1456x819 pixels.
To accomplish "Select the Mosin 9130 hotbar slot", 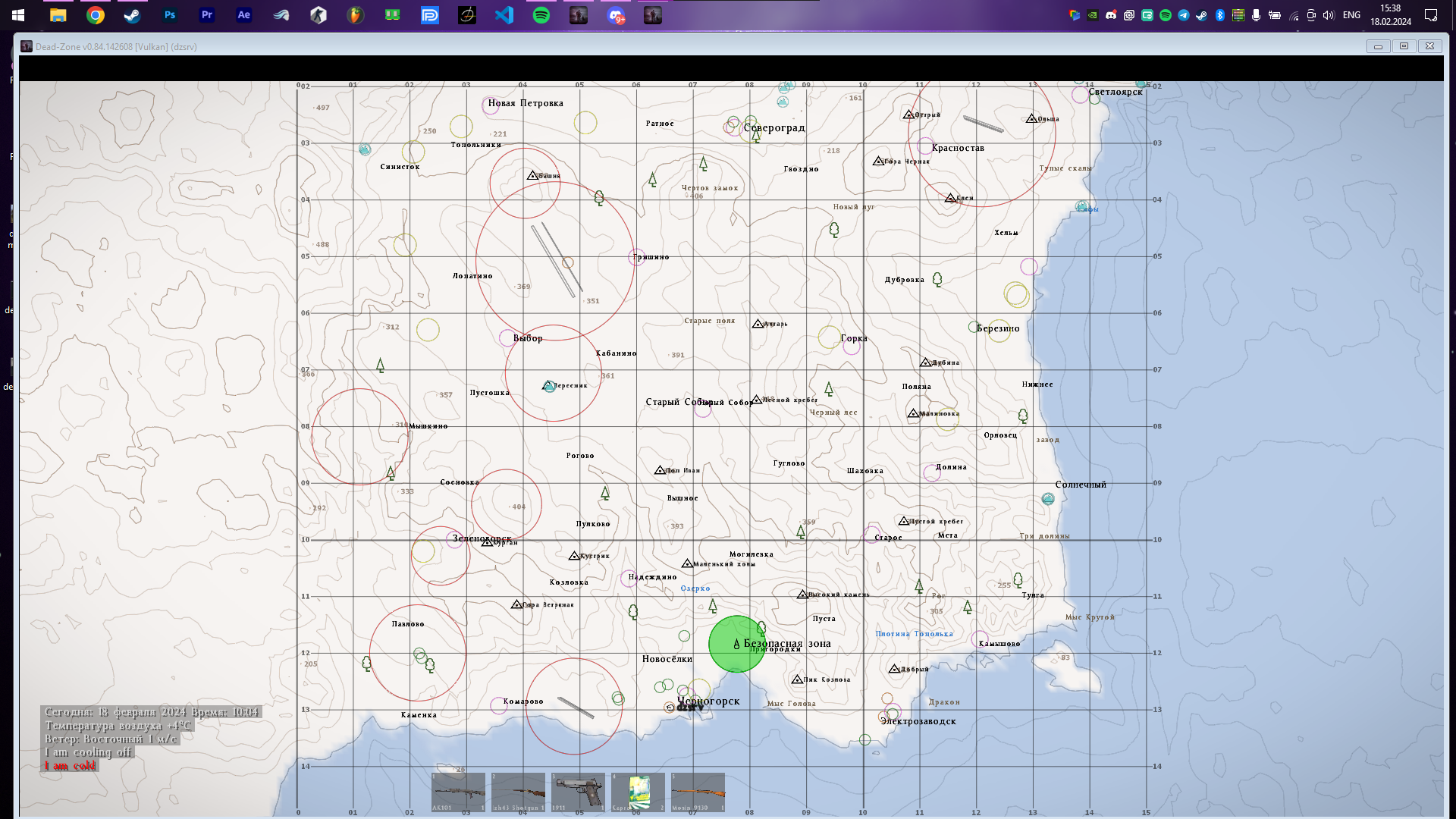I will click(698, 792).
